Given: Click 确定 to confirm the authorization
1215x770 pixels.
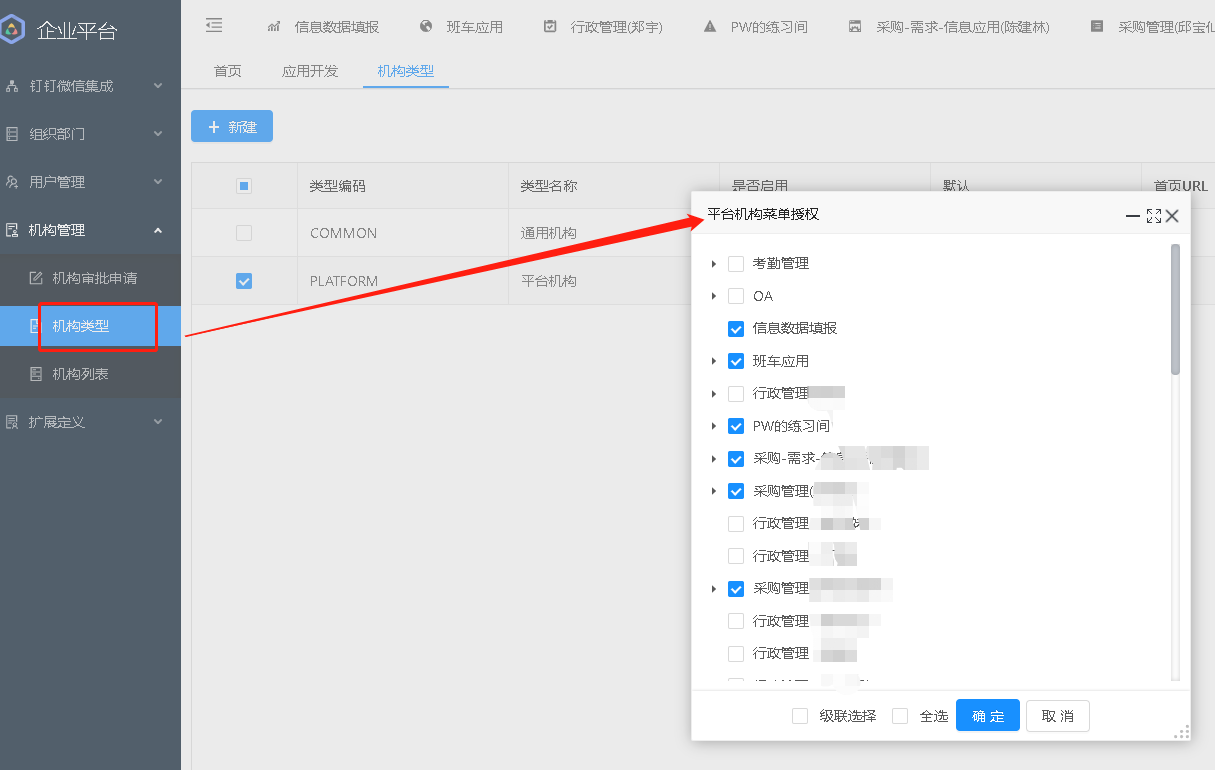Looking at the screenshot, I should [x=987, y=715].
